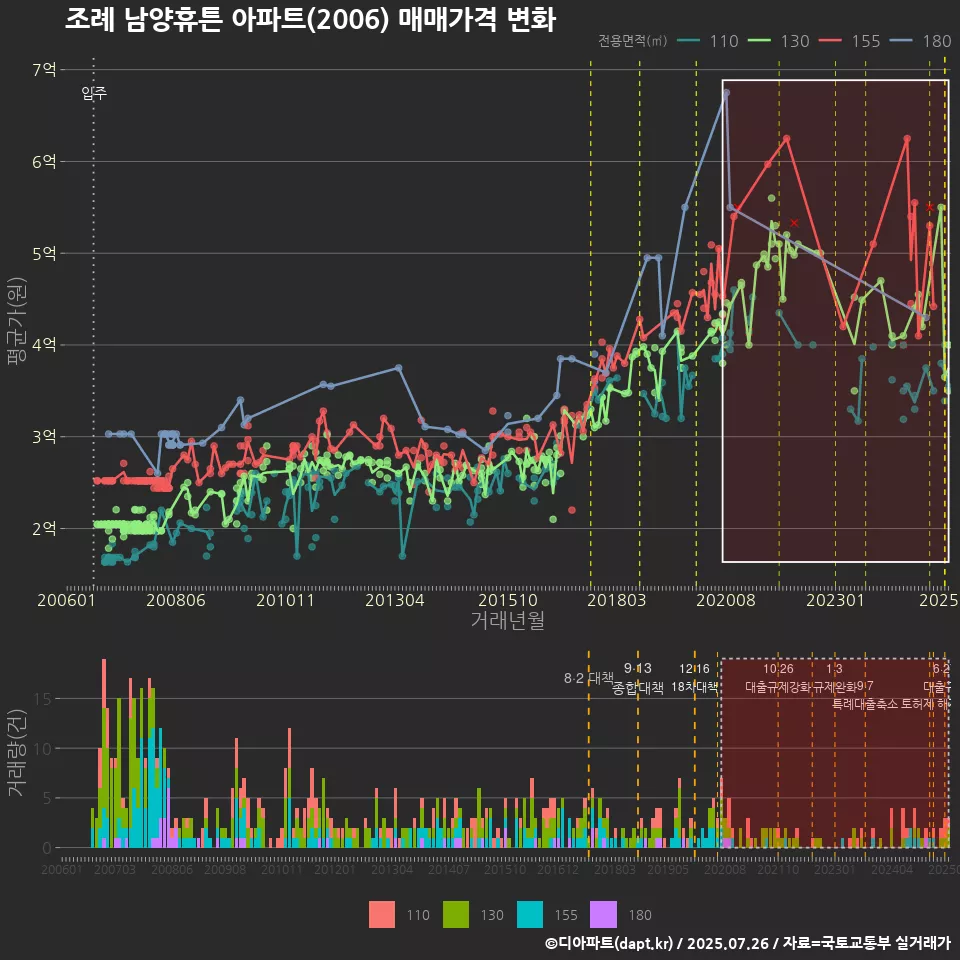Click the '3억' y-axis tick label
This screenshot has width=960, height=960.
click(44, 437)
